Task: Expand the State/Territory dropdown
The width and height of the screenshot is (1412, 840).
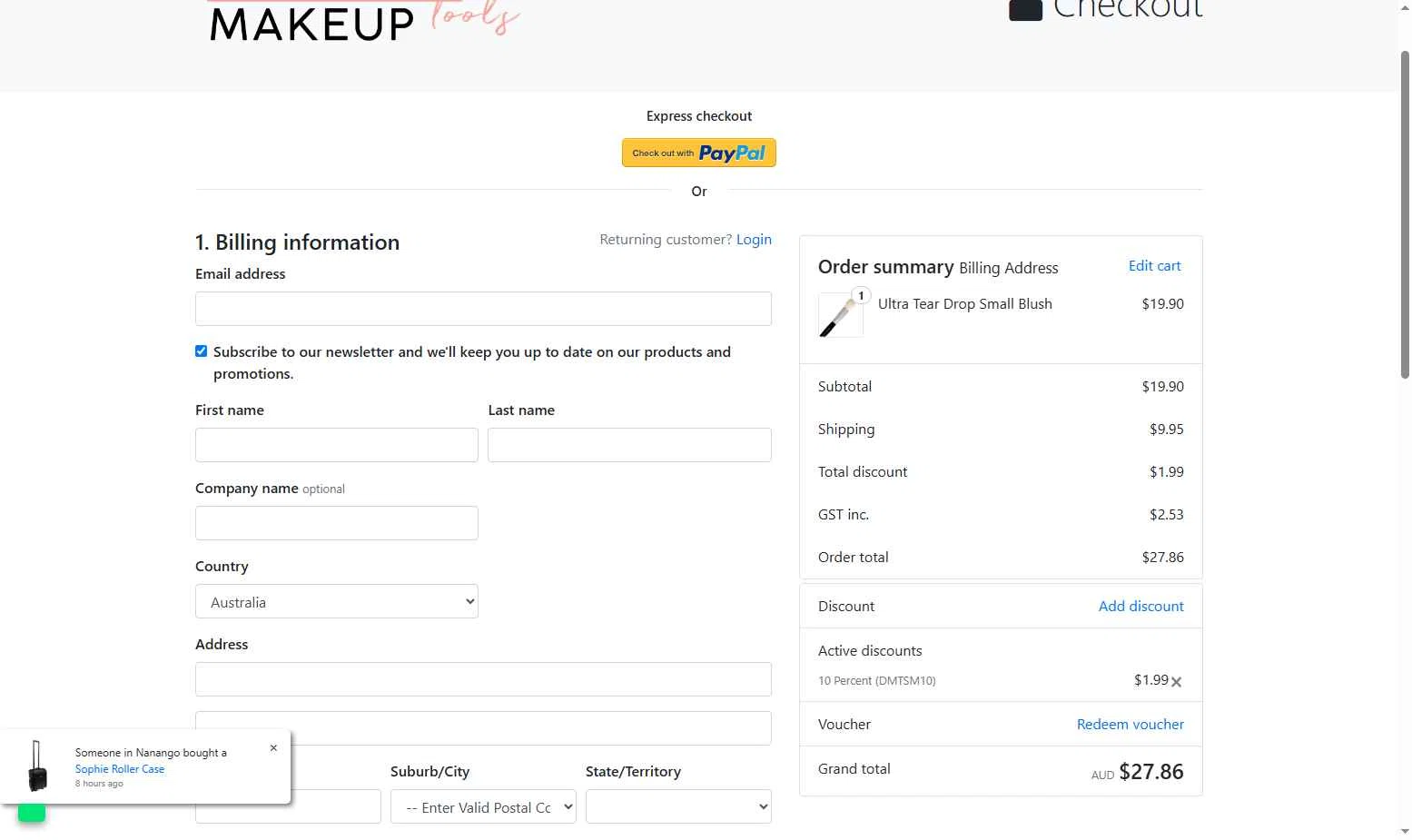Action: (678, 806)
